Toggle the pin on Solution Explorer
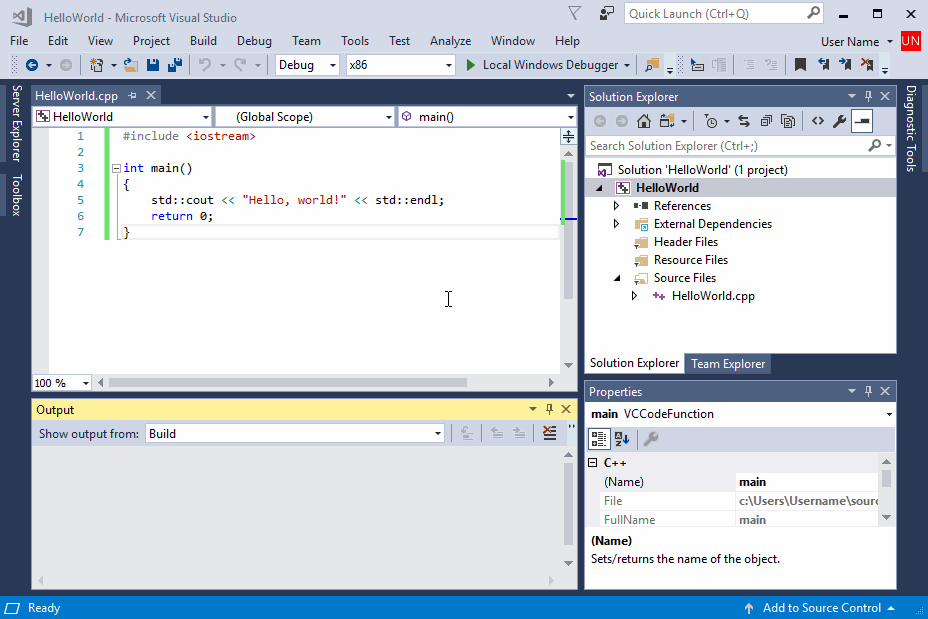Viewport: 928px width, 619px height. 868,96
